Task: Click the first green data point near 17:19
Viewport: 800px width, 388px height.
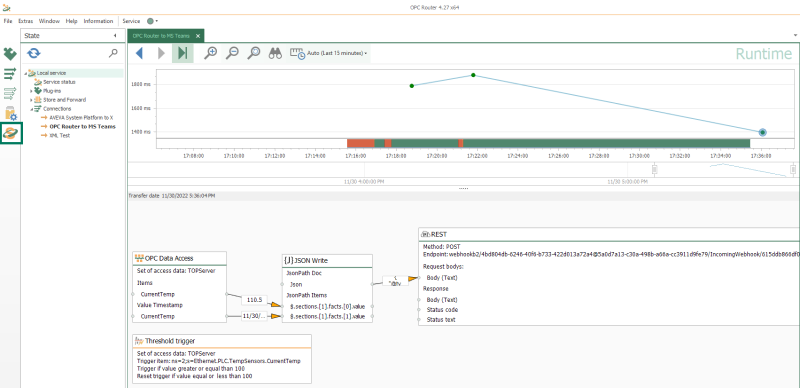Action: (412, 86)
